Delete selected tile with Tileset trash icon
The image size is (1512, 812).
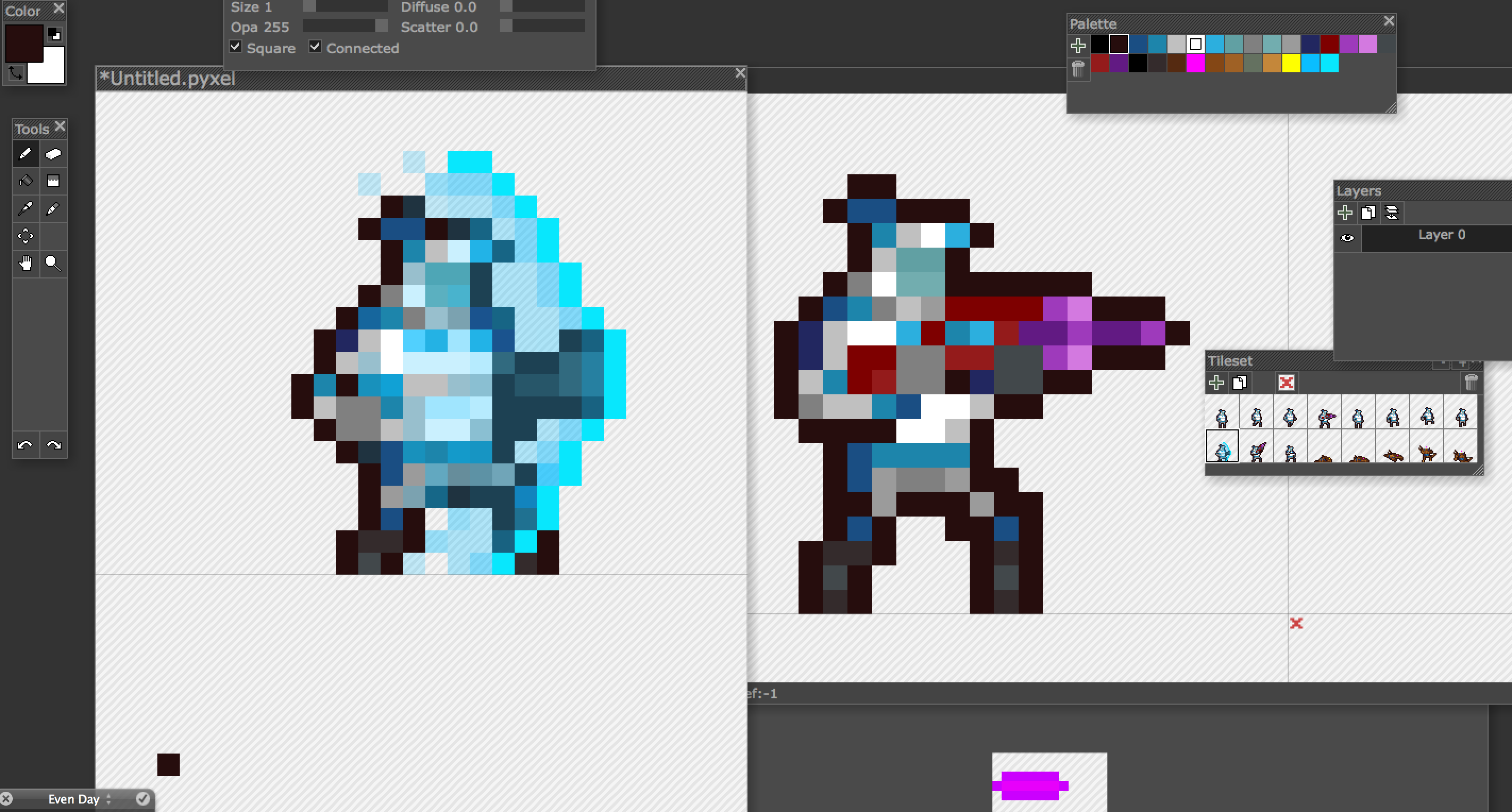click(1471, 383)
